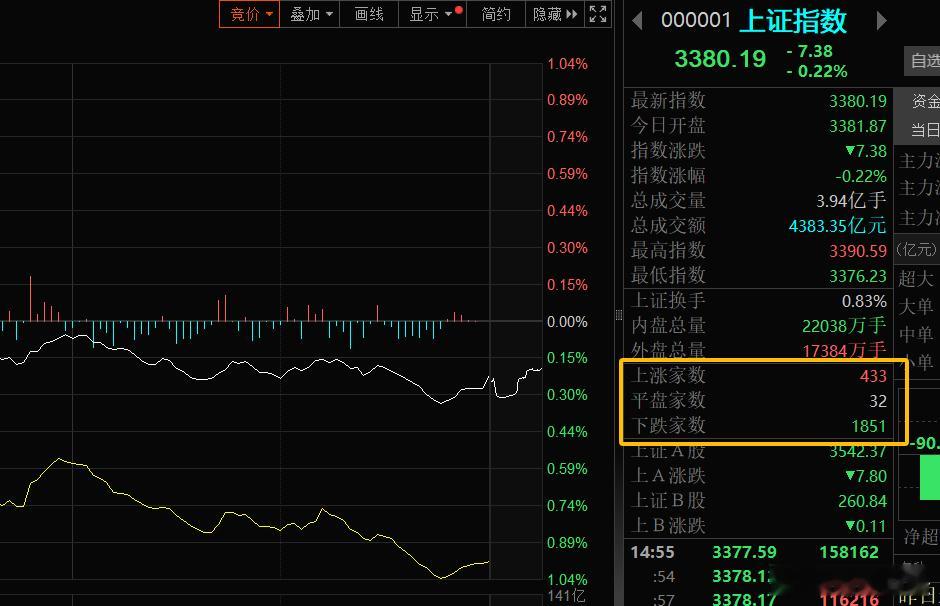Add to 自选 watchlist button

[x=923, y=61]
